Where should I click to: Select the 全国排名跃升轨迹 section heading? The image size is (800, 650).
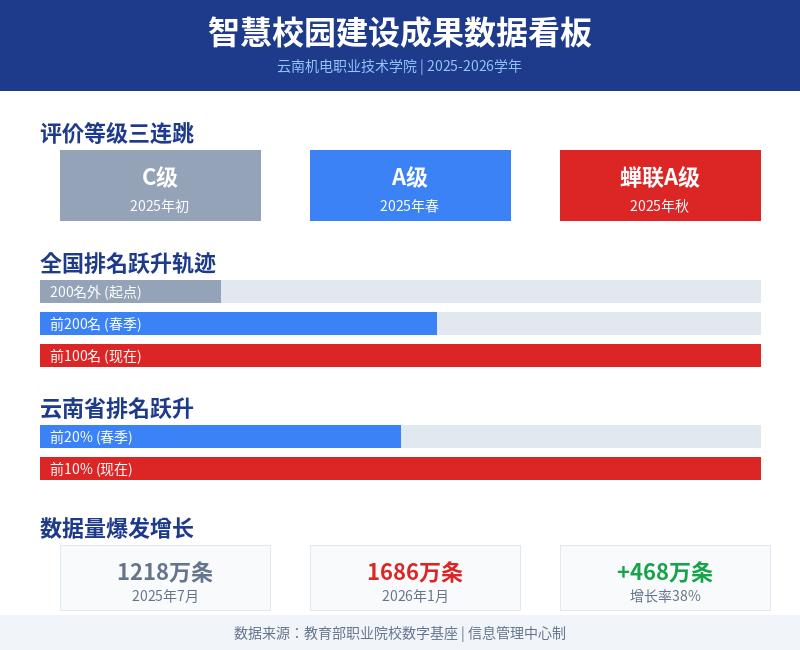(128, 263)
